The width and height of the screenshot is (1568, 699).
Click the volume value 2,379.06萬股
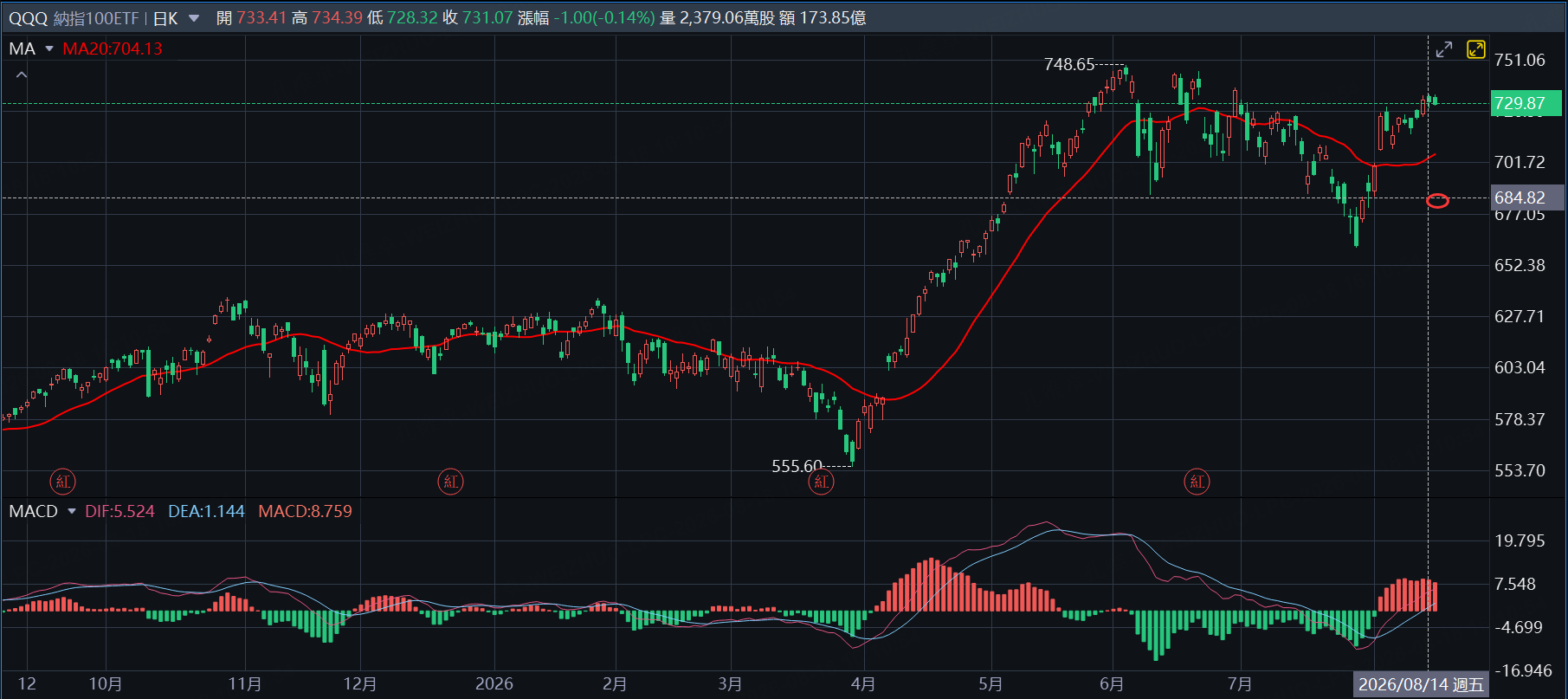coord(727,18)
